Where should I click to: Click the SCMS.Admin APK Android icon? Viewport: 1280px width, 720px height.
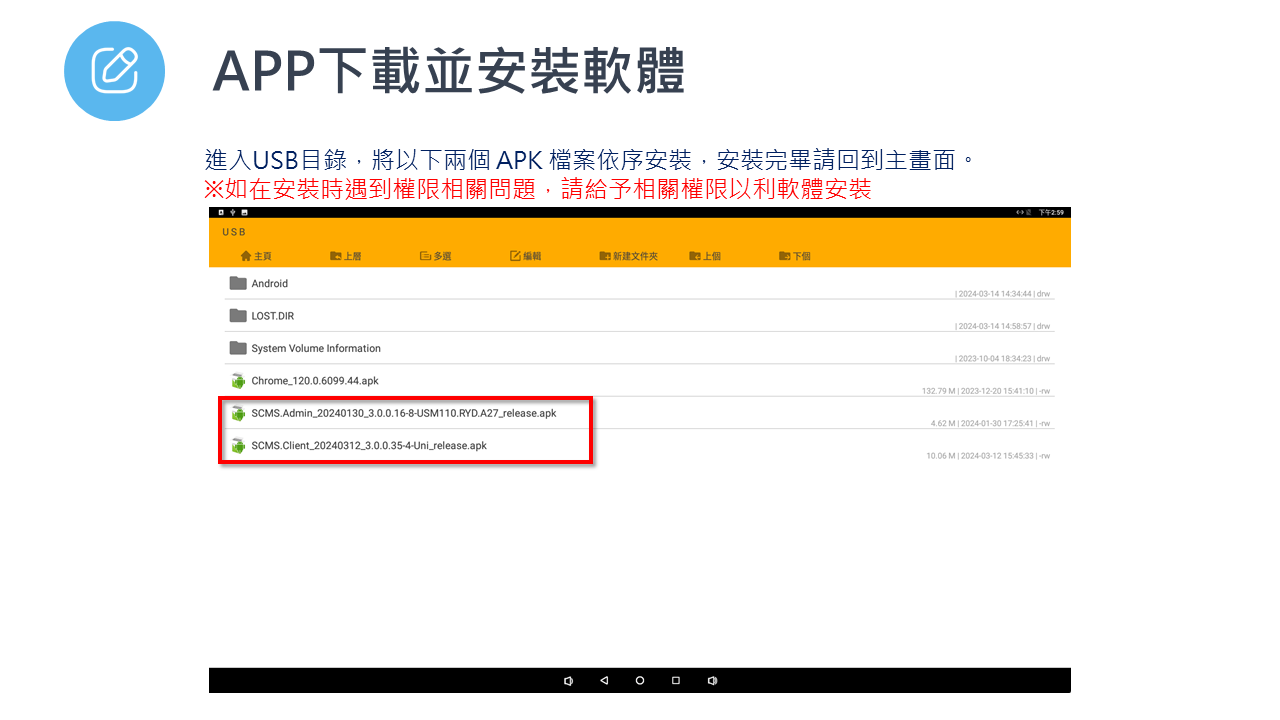click(238, 412)
